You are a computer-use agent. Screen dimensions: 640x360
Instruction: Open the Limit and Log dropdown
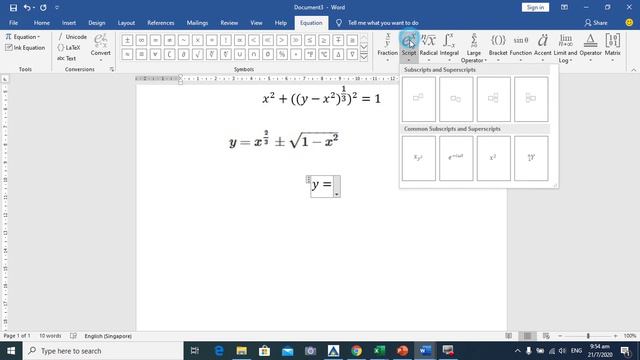pyautogui.click(x=565, y=48)
